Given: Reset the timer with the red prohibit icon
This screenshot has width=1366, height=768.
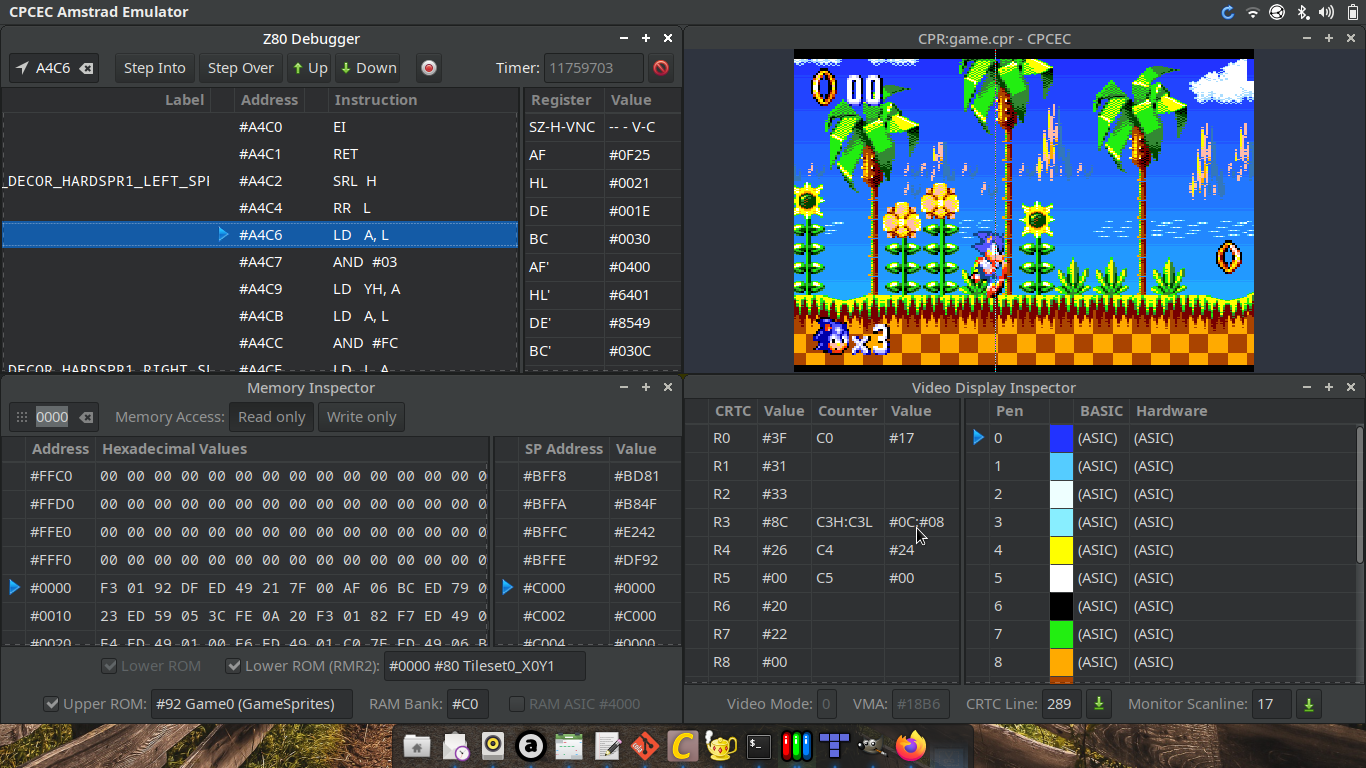Looking at the screenshot, I should [x=660, y=68].
